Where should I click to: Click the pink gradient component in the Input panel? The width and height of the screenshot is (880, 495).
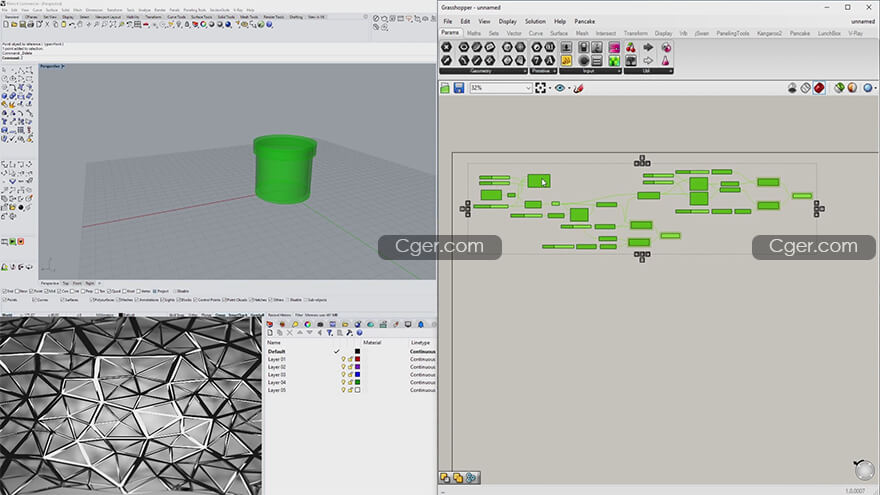click(614, 47)
